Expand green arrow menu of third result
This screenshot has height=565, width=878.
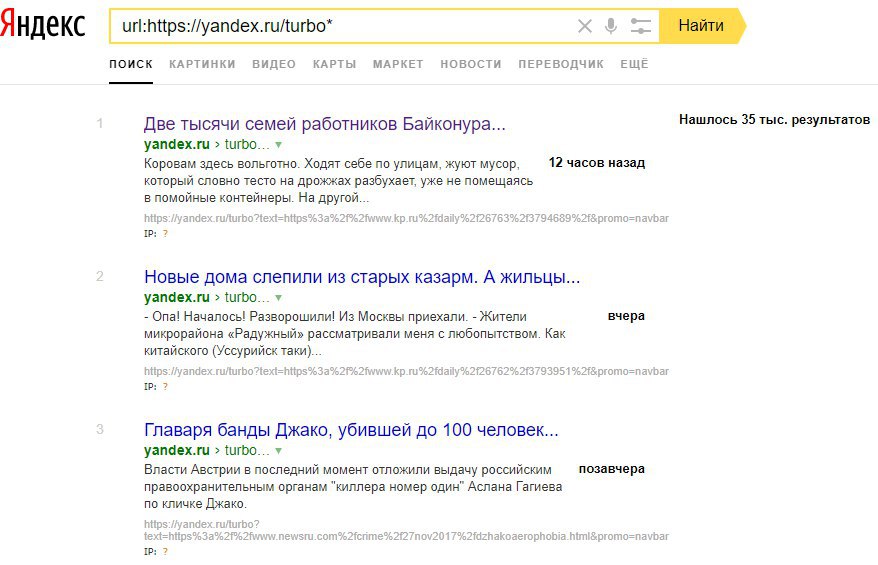(279, 451)
